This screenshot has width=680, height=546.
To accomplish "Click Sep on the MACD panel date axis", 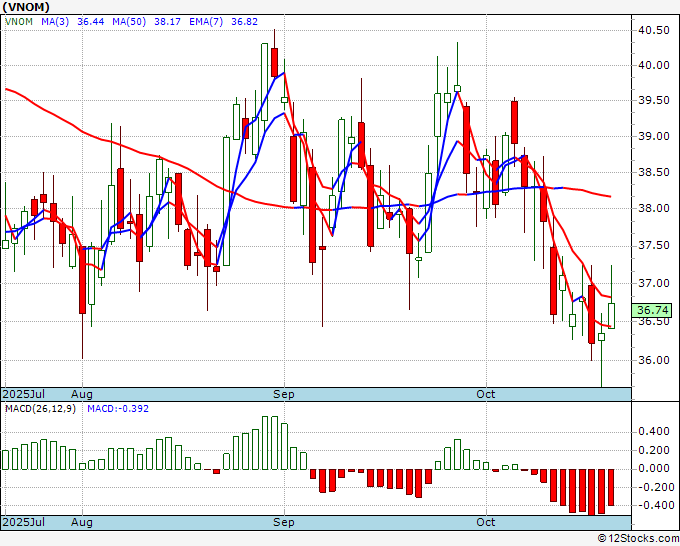I will pos(284,522).
